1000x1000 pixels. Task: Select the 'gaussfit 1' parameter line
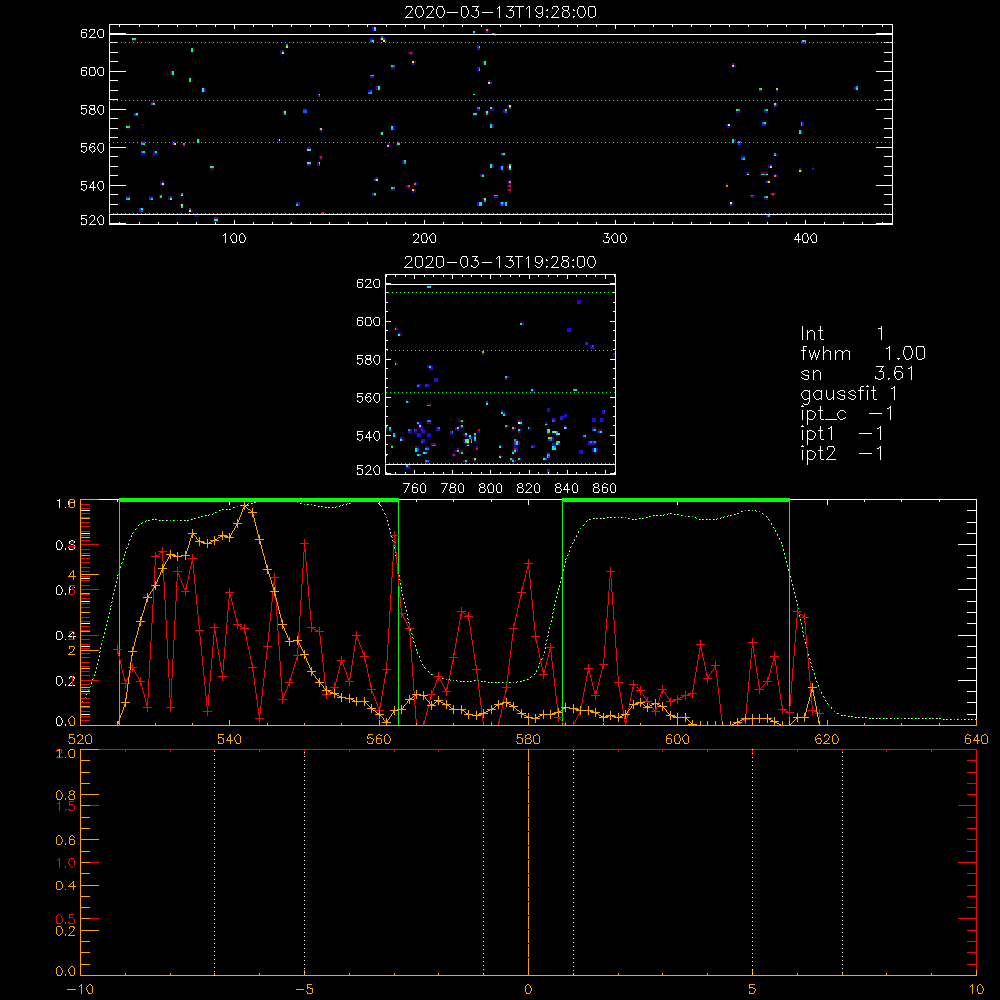click(849, 393)
